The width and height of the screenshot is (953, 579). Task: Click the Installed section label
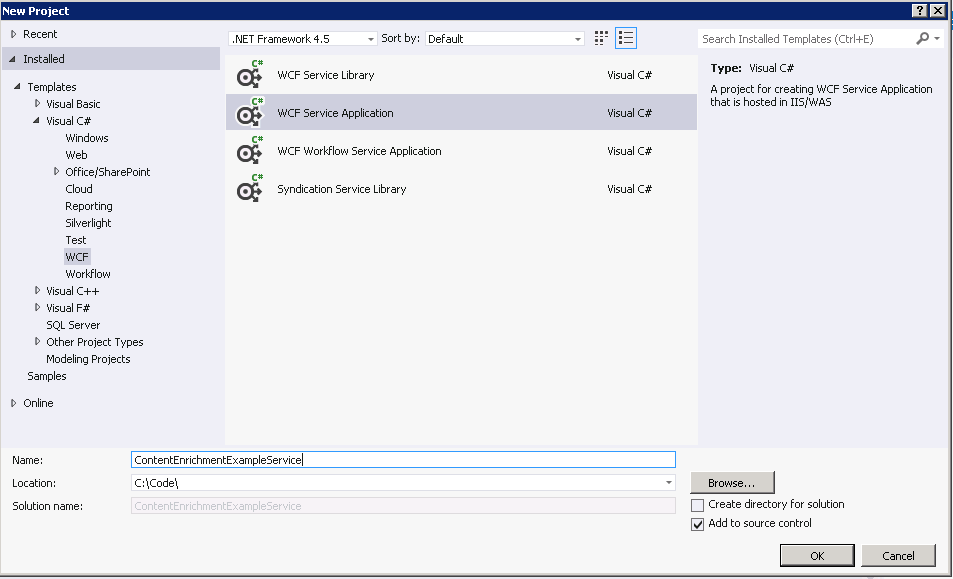click(x=44, y=59)
